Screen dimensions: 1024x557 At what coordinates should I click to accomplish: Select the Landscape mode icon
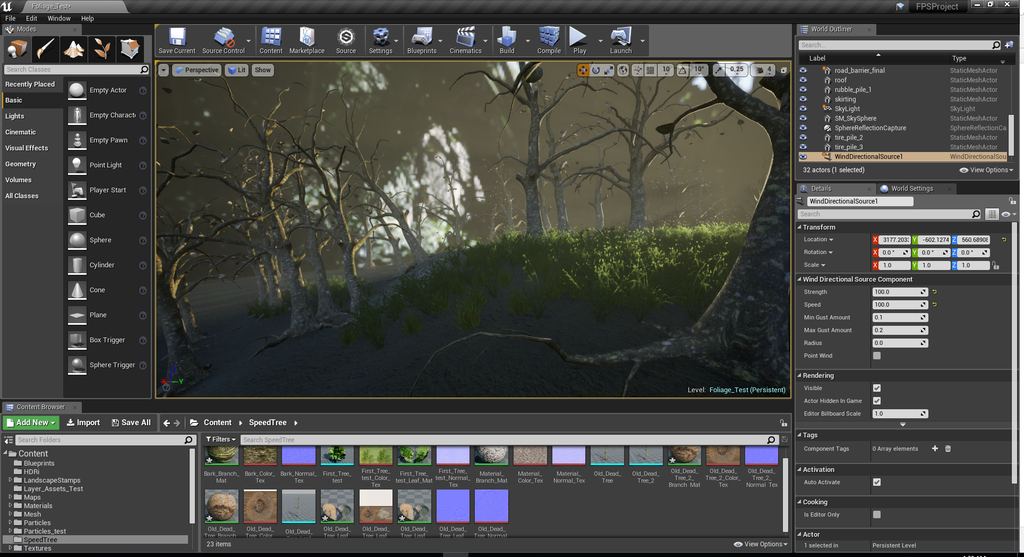pos(75,48)
